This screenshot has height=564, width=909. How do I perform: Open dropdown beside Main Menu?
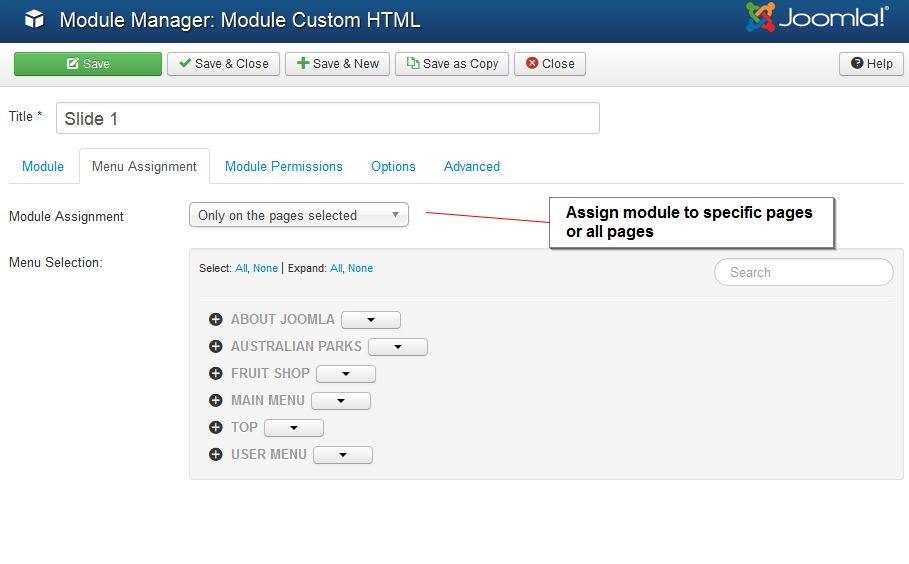click(341, 401)
